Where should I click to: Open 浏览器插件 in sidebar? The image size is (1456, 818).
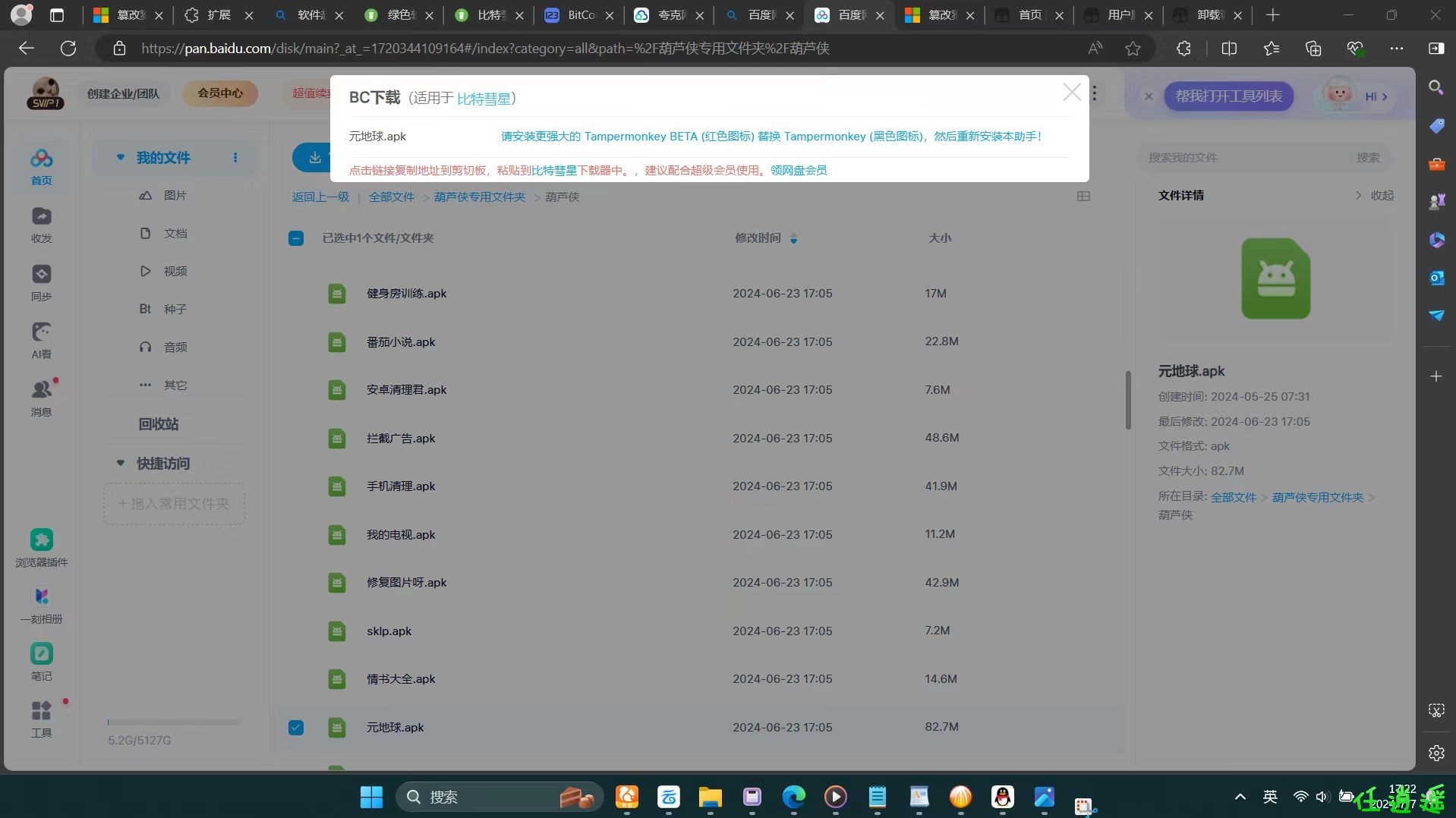pos(42,548)
